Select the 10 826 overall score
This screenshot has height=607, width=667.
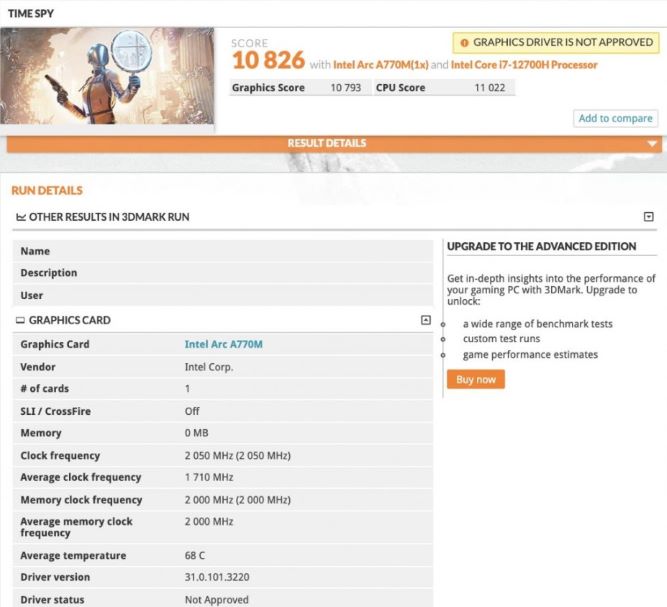(267, 60)
